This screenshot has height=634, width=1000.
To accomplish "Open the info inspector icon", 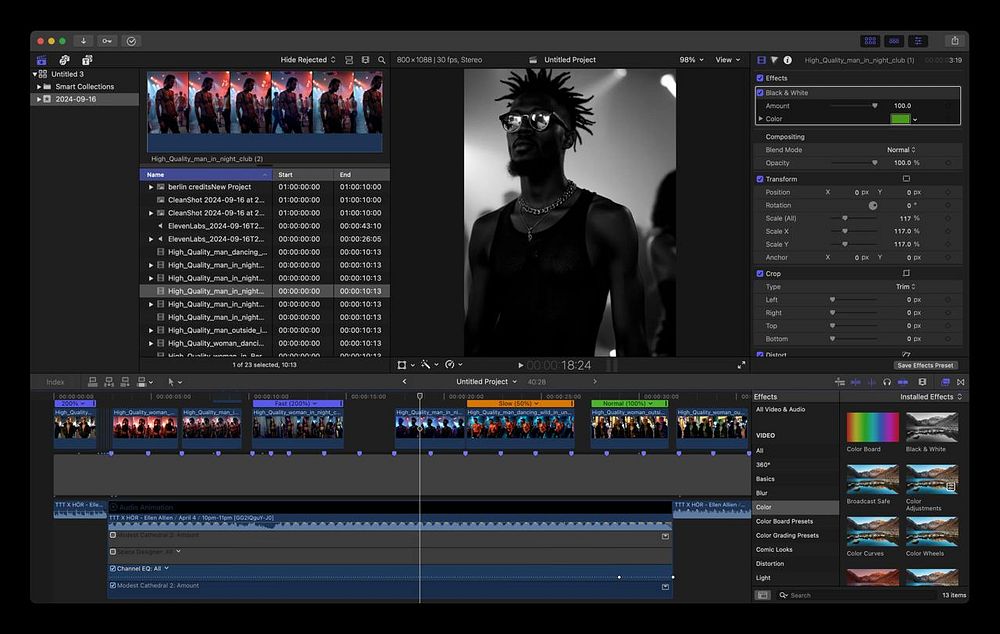I will point(787,60).
